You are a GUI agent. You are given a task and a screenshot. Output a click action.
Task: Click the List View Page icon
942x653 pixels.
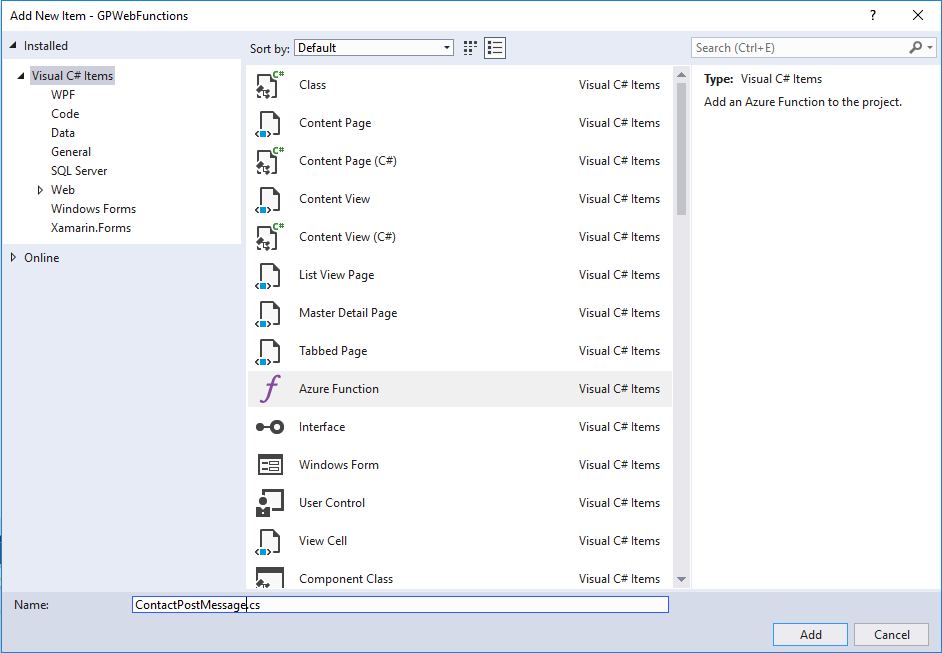coord(268,275)
